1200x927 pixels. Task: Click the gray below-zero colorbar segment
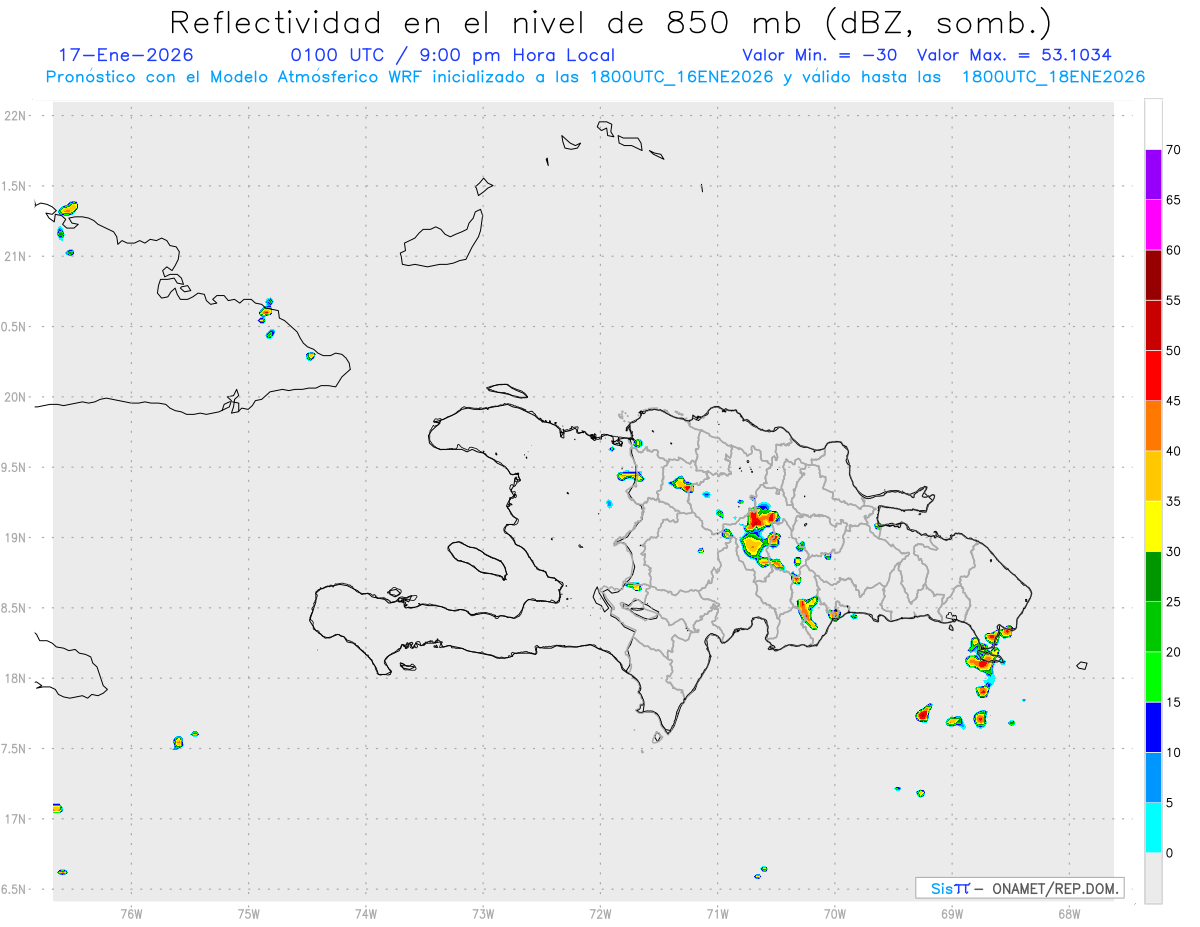click(1153, 878)
